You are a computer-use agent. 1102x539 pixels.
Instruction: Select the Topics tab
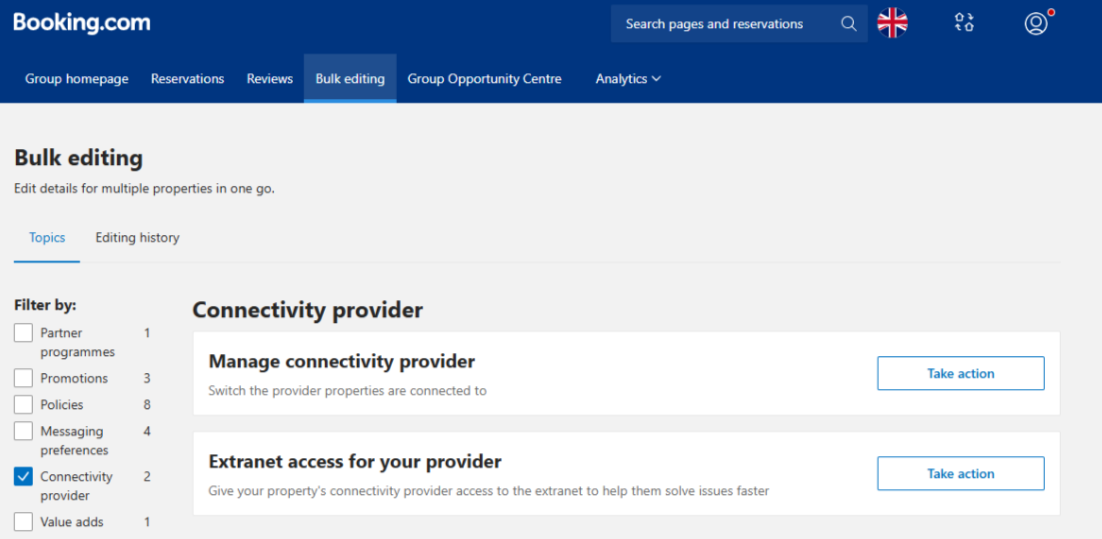click(47, 238)
